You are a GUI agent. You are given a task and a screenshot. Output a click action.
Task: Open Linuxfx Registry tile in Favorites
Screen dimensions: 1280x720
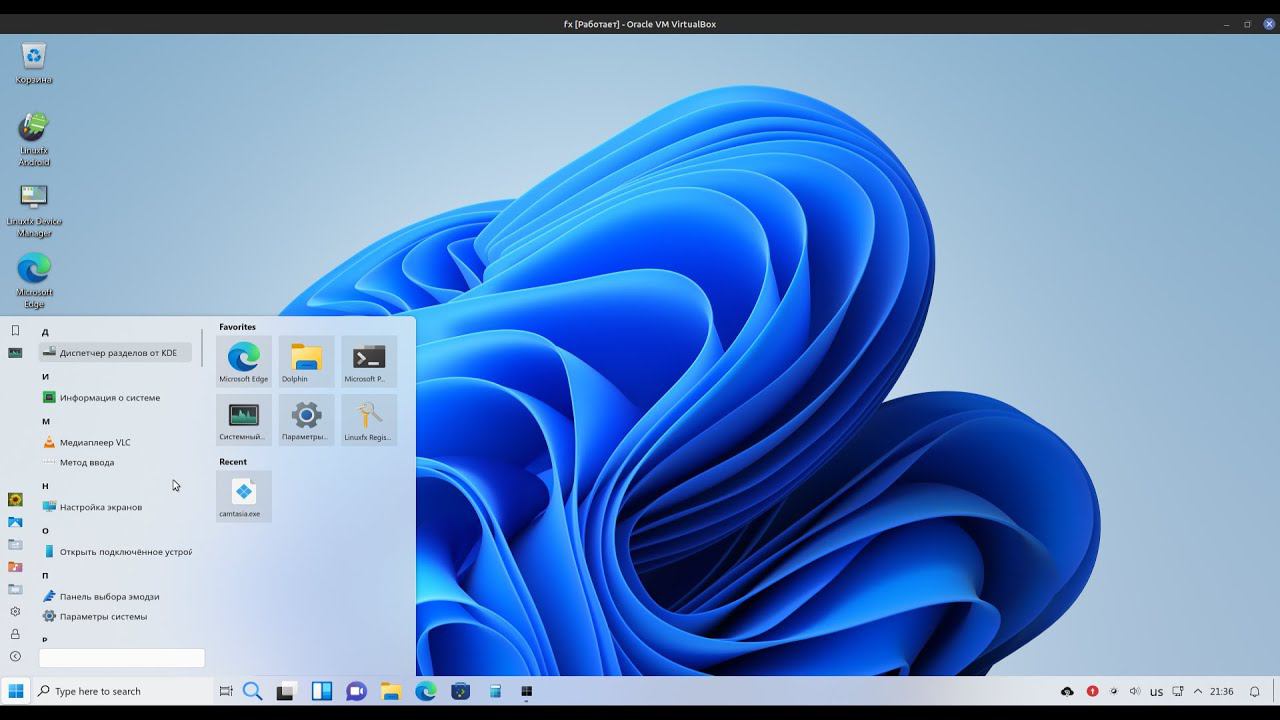click(369, 420)
